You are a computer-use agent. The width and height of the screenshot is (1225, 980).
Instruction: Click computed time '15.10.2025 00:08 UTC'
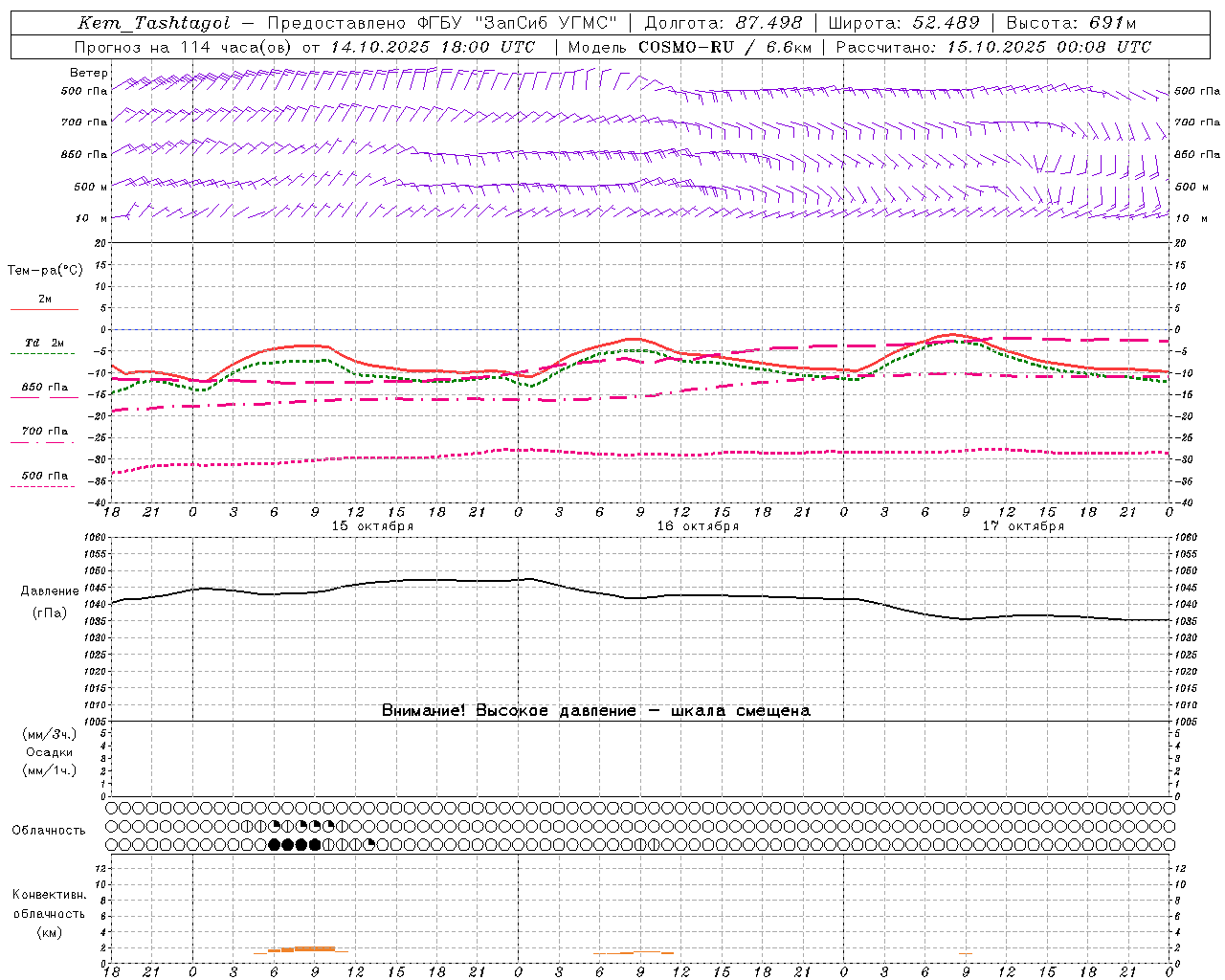1049,47
